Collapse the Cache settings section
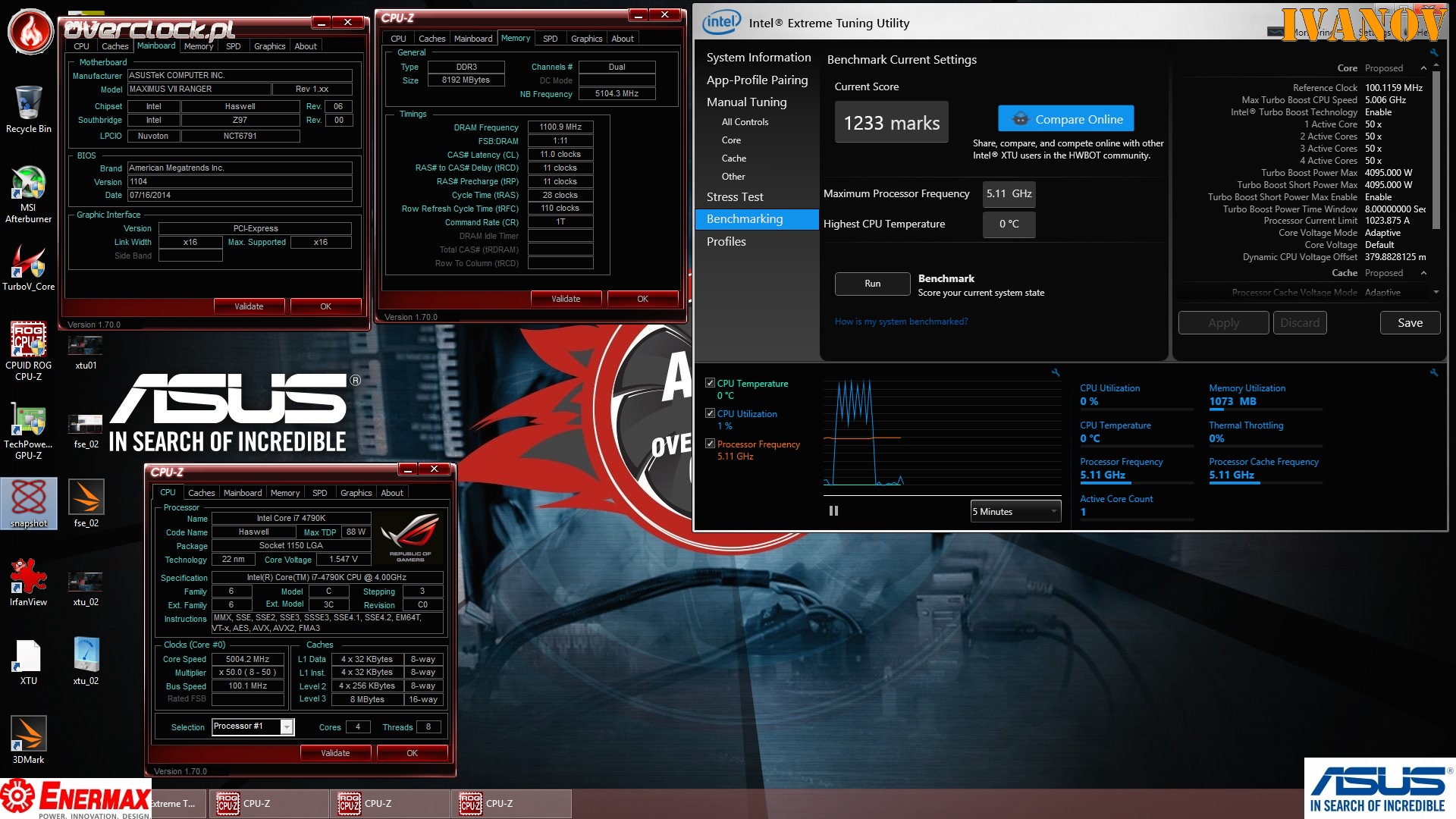Image resolution: width=1456 pixels, height=819 pixels. point(1423,273)
